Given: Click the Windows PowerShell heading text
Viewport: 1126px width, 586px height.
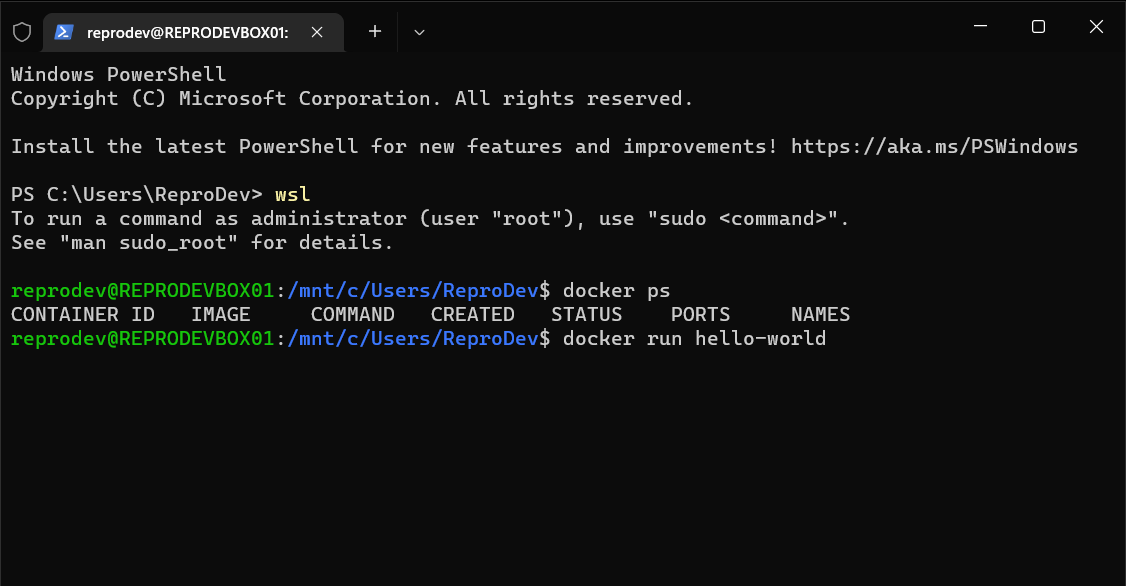Looking at the screenshot, I should coord(118,74).
